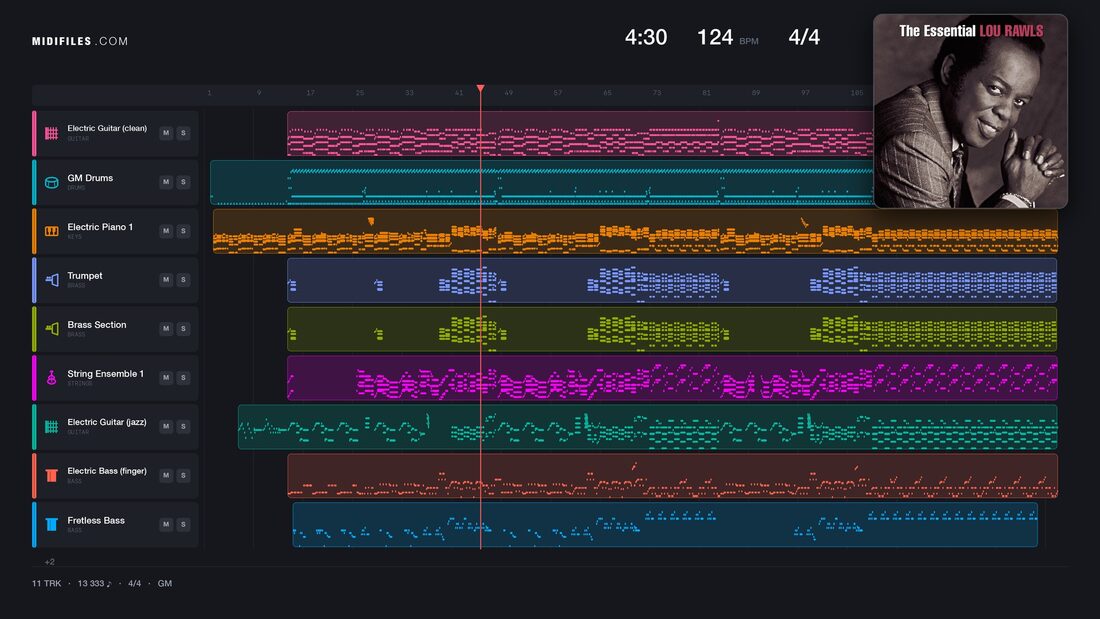Mute the Electric Bass (finger) track
The height and width of the screenshot is (619, 1100).
(x=166, y=475)
